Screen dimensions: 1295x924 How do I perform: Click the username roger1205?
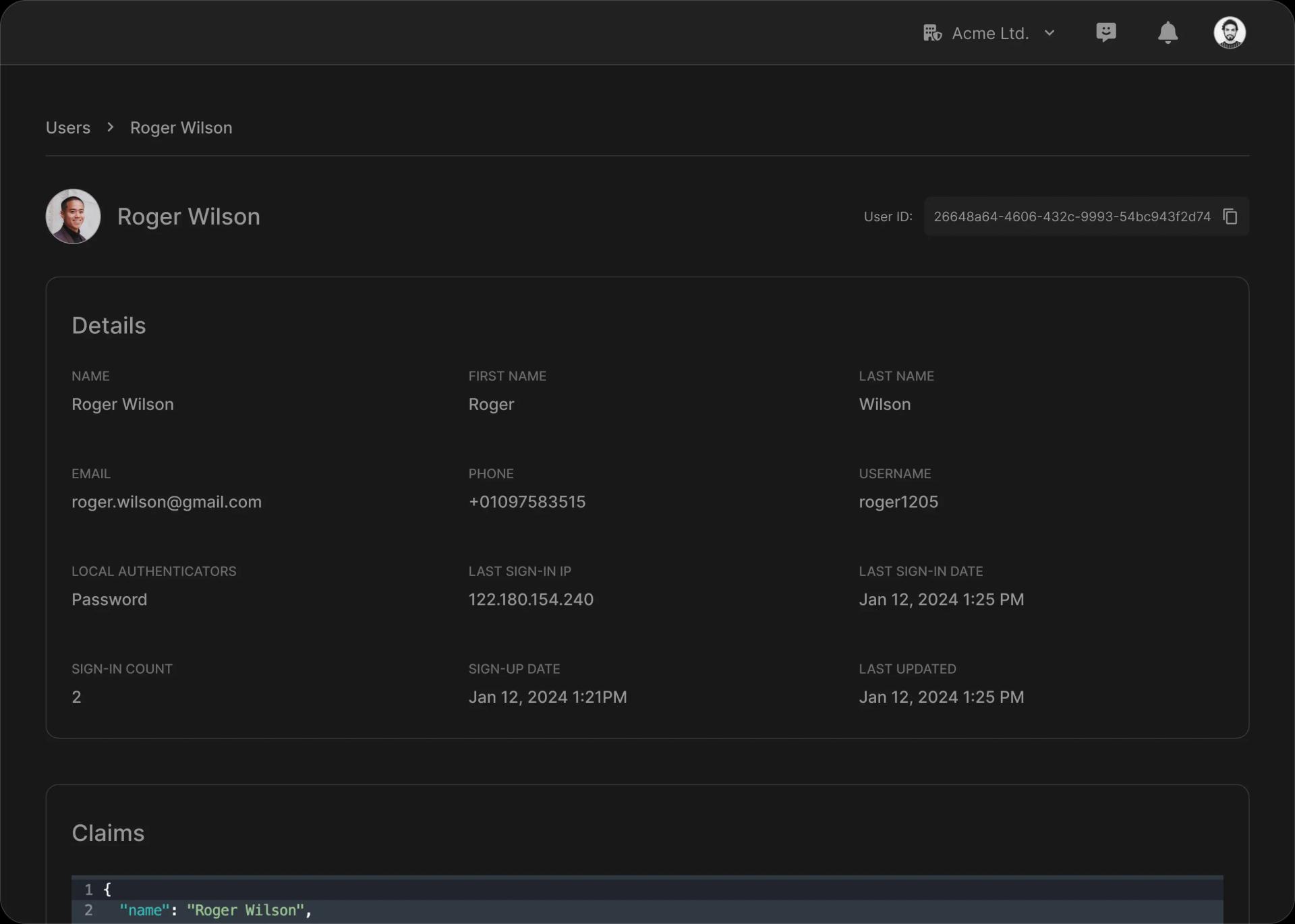(898, 502)
